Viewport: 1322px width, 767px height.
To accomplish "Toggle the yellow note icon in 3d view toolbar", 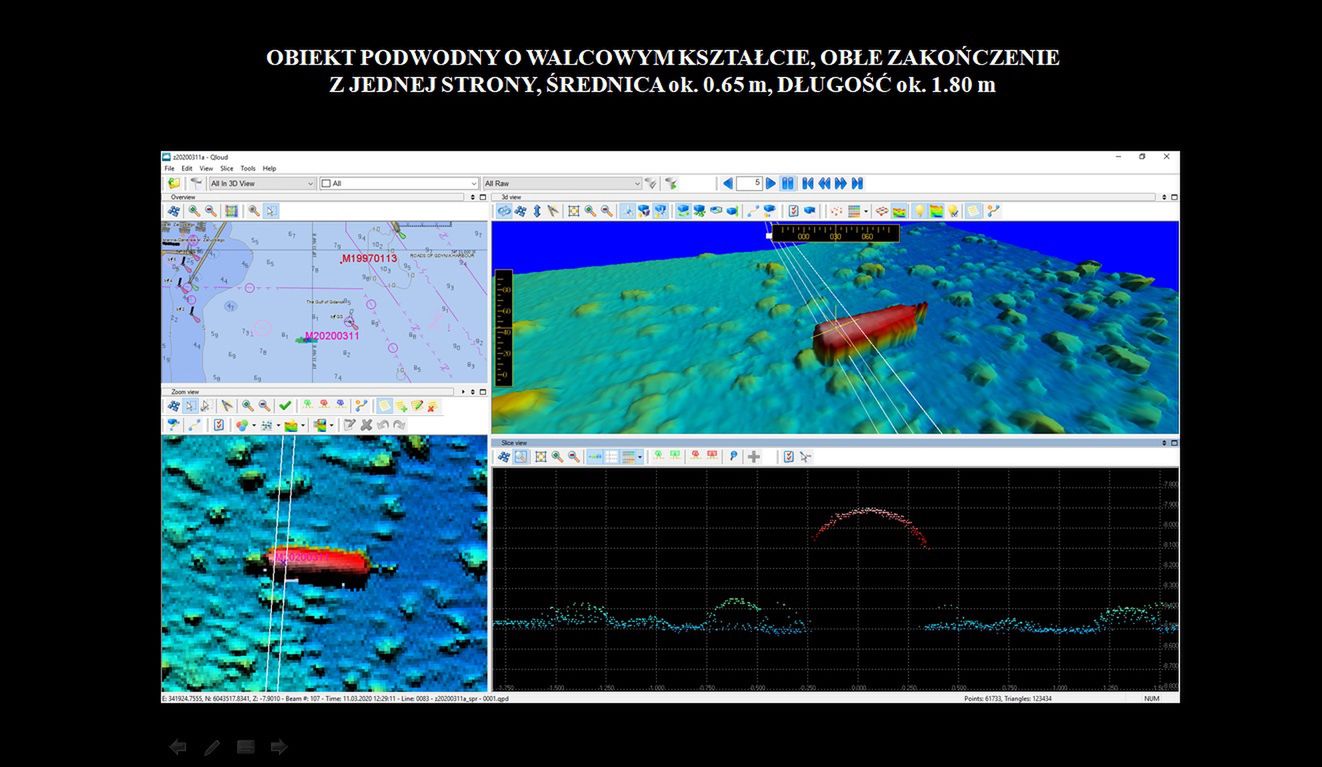I will [x=973, y=211].
